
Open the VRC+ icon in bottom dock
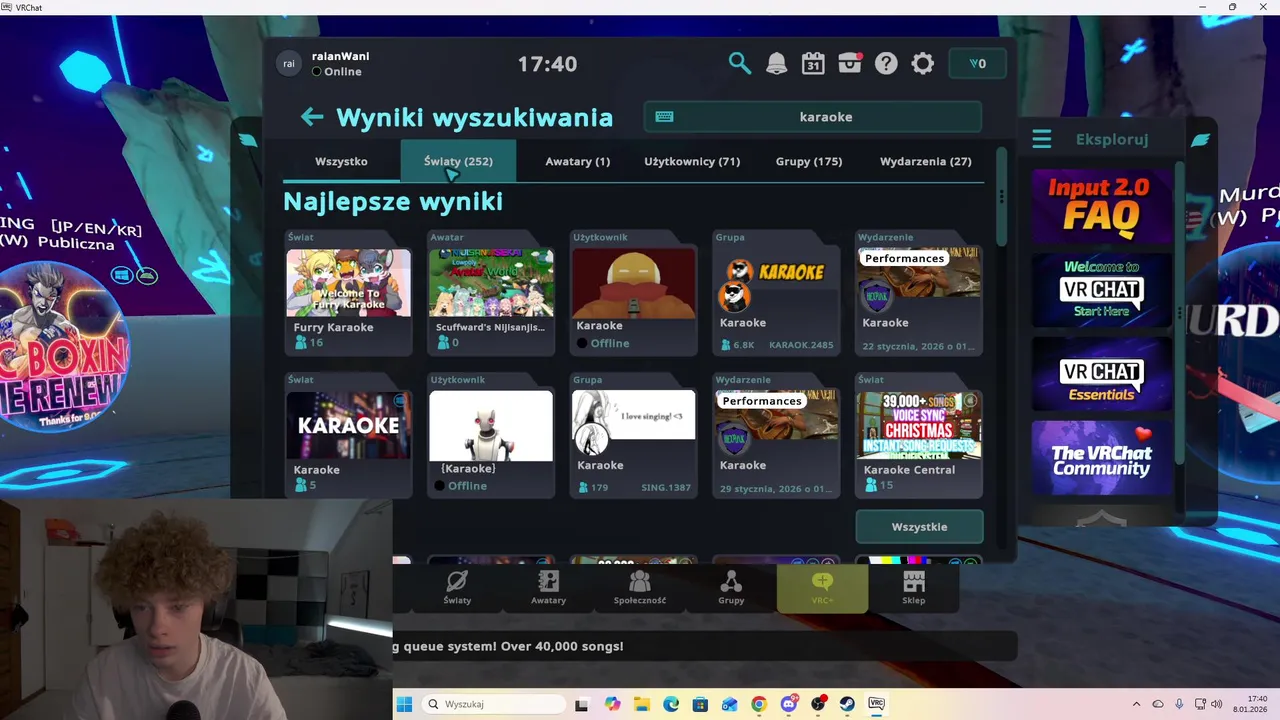click(822, 587)
